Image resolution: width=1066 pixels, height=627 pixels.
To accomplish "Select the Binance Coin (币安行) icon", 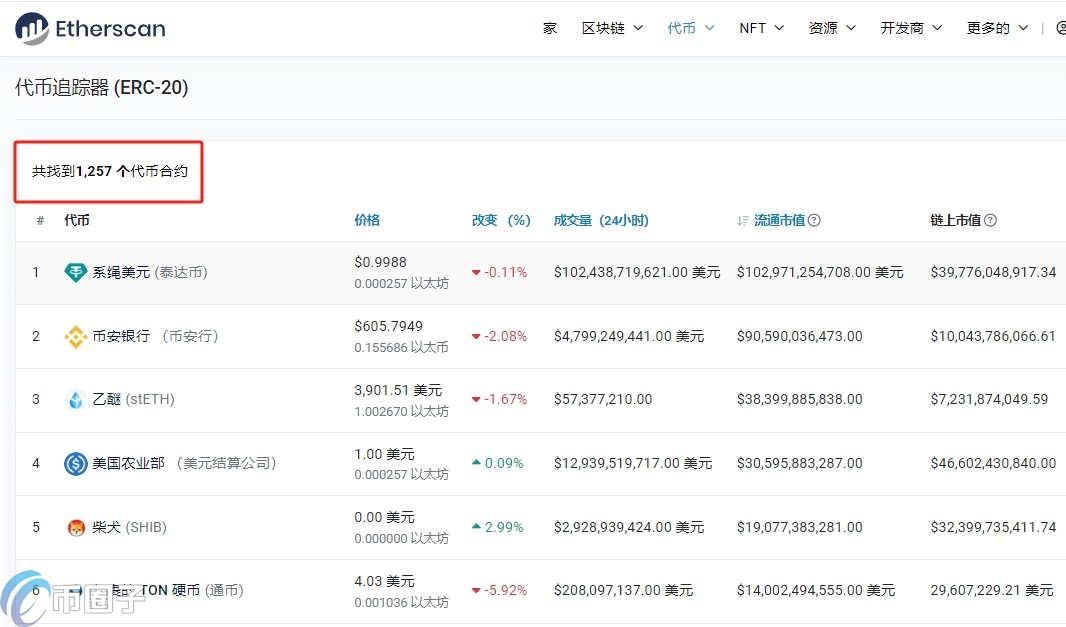I will [74, 336].
